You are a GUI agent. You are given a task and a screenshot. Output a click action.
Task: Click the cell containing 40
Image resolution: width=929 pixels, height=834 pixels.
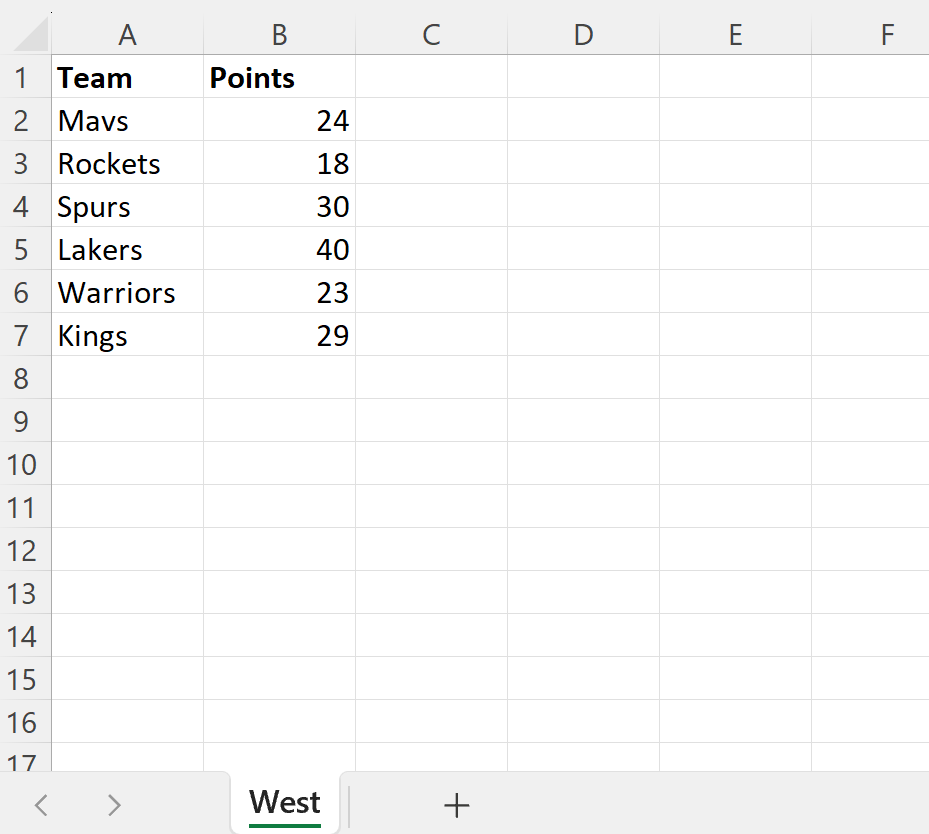[x=279, y=250]
